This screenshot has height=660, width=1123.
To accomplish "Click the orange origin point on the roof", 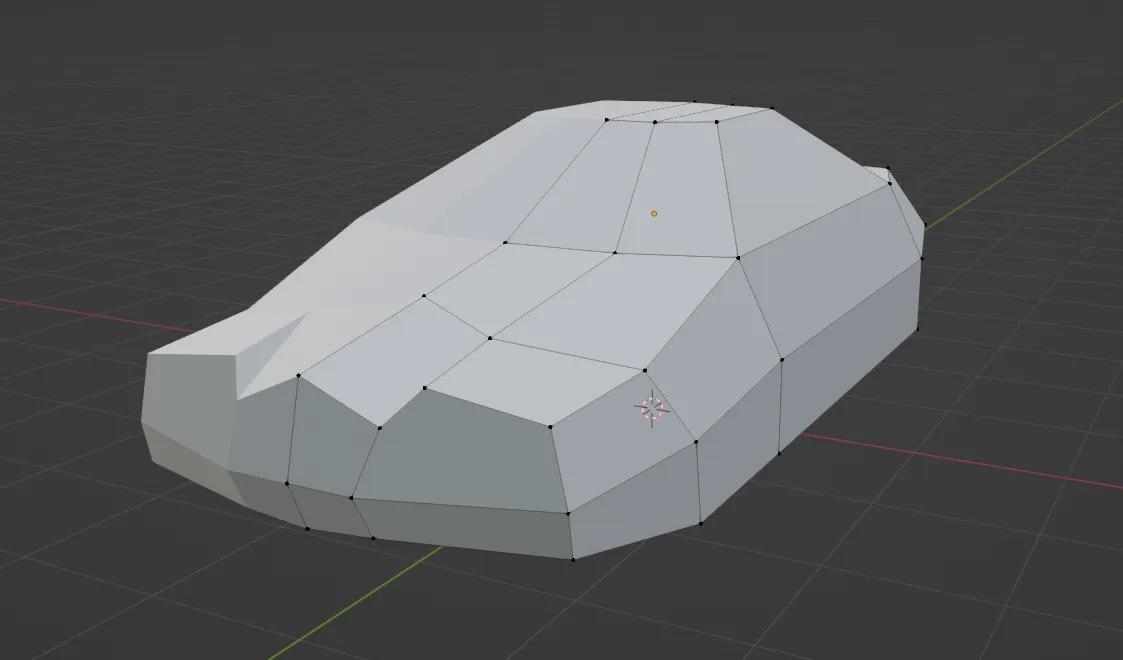I will 654,212.
